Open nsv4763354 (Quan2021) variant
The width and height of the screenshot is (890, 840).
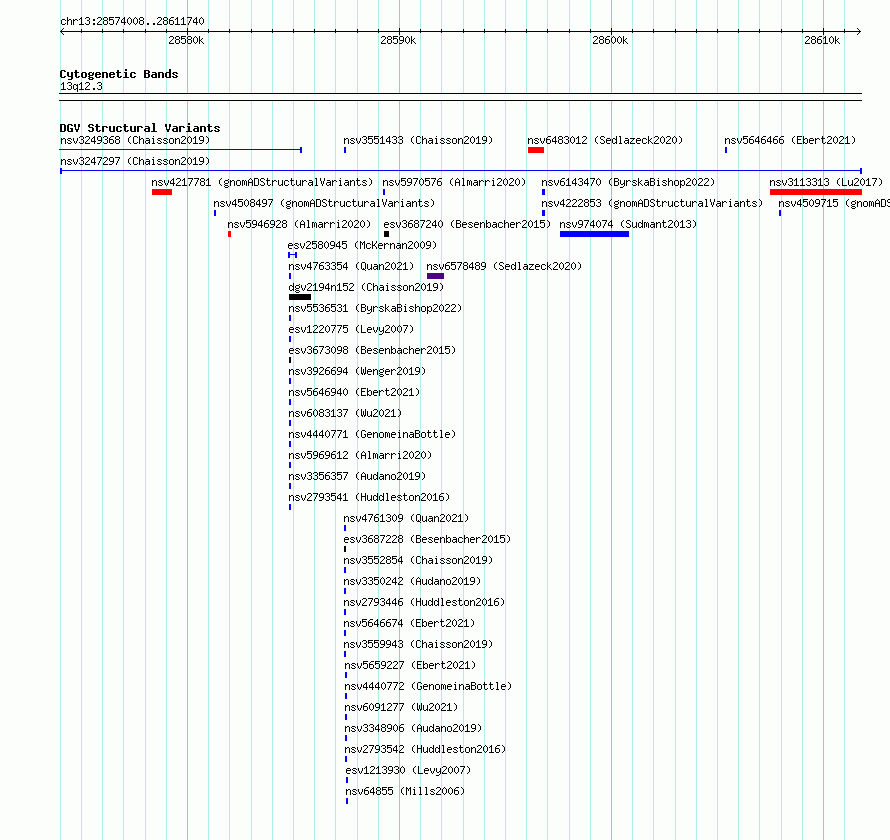(351, 266)
